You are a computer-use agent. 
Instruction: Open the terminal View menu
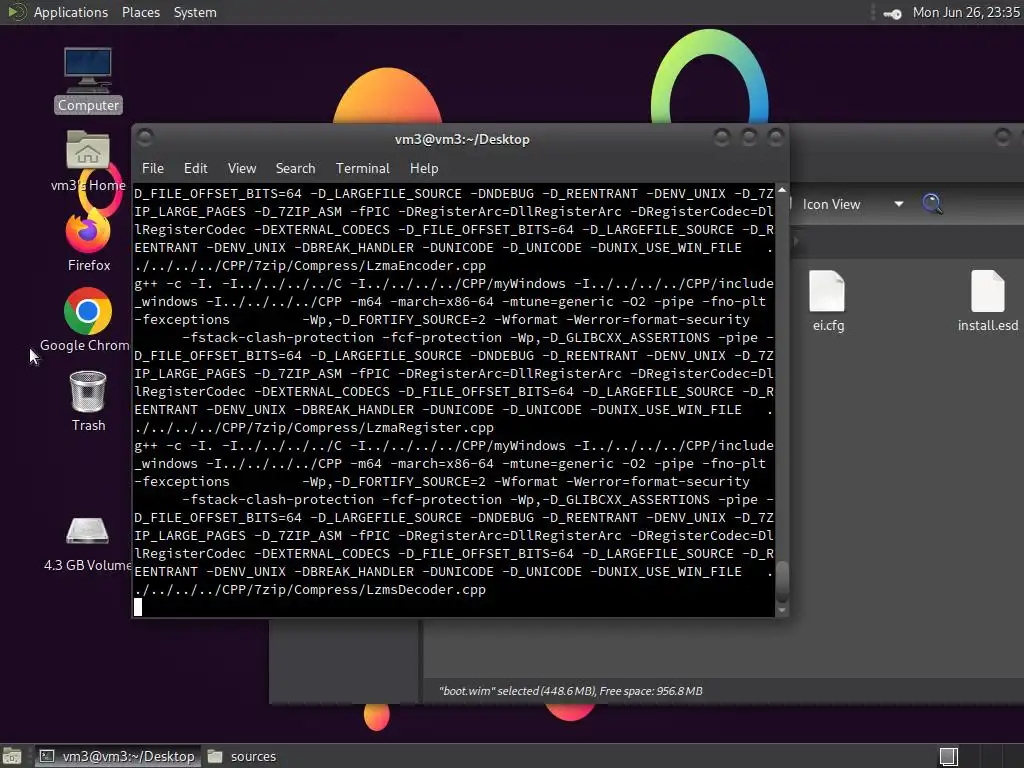click(242, 168)
